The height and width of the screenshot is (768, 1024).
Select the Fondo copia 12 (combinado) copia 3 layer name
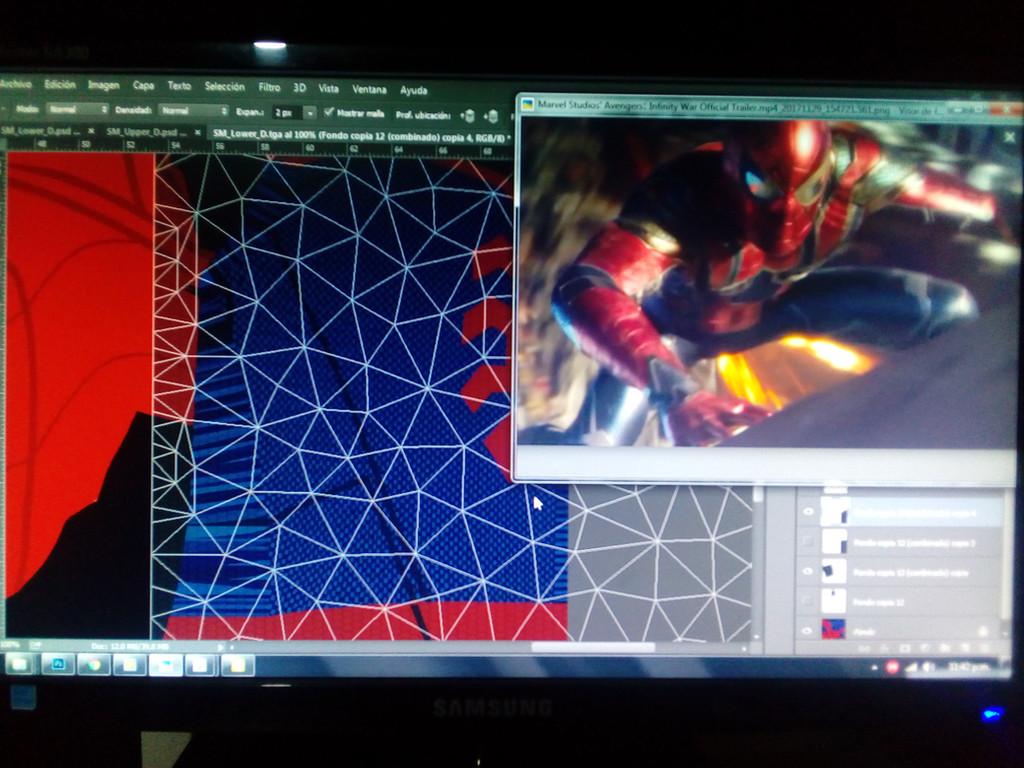(914, 543)
